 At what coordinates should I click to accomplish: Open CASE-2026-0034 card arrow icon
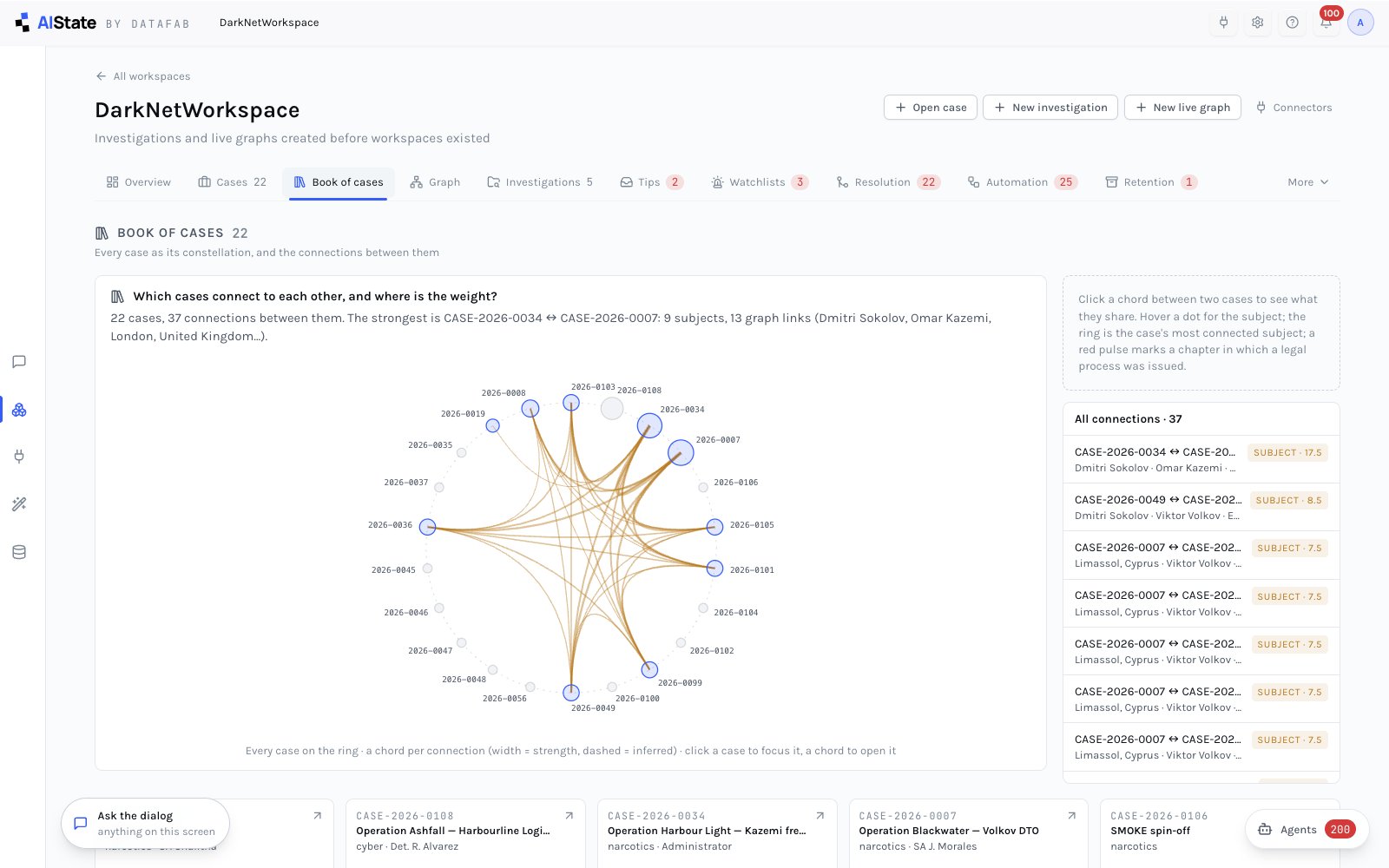(820, 816)
